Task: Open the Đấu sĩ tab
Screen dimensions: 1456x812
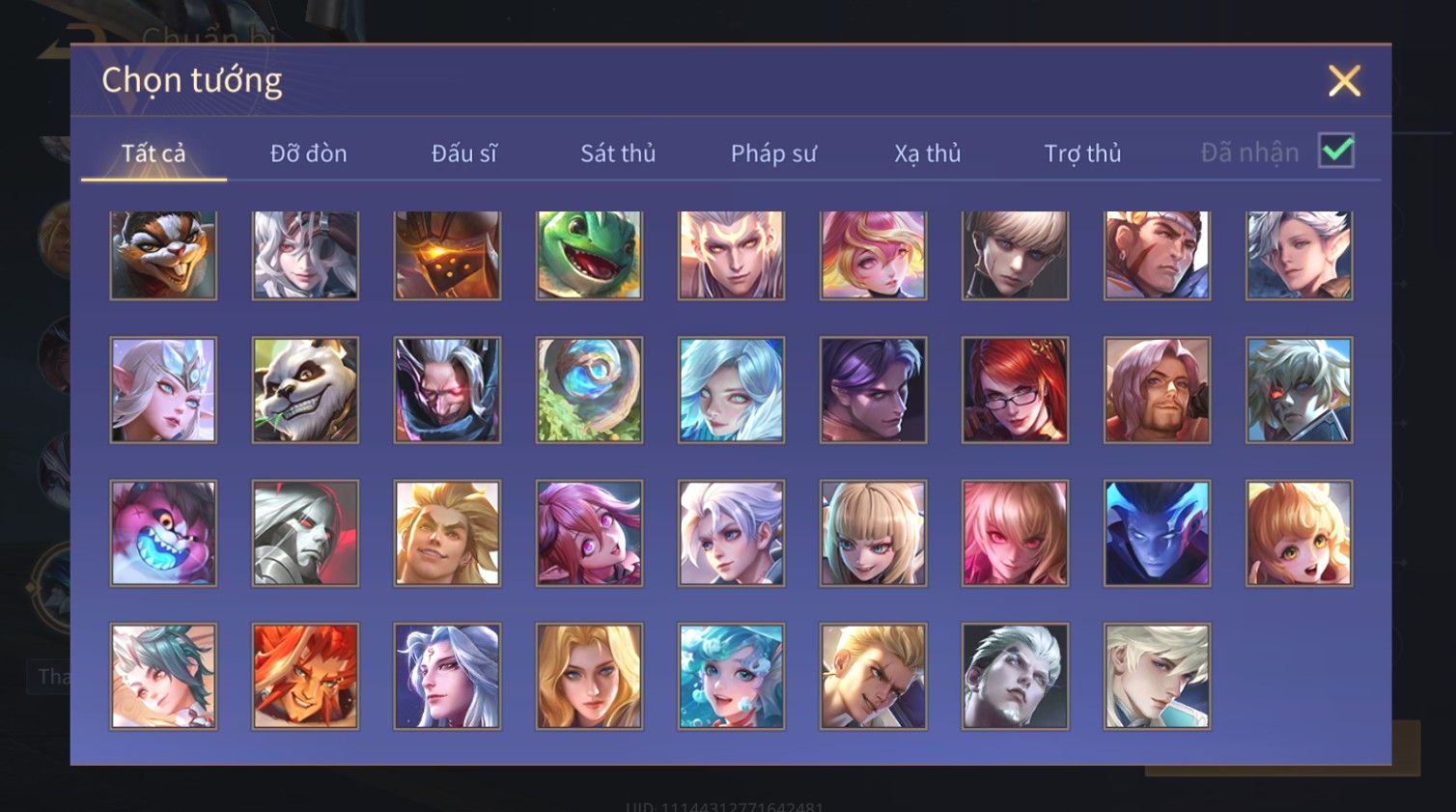Action: tap(463, 153)
